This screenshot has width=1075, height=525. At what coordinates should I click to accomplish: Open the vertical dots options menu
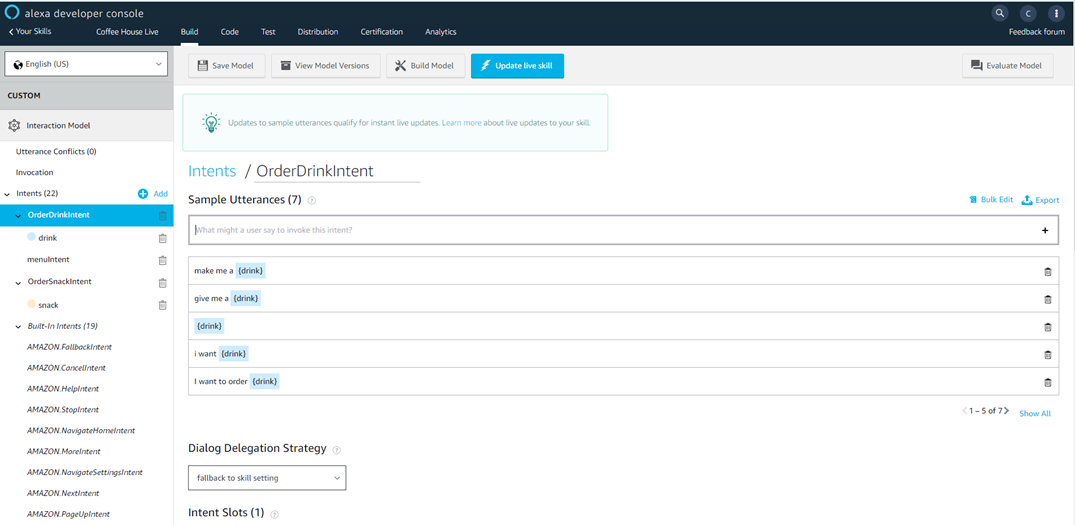(1055, 13)
